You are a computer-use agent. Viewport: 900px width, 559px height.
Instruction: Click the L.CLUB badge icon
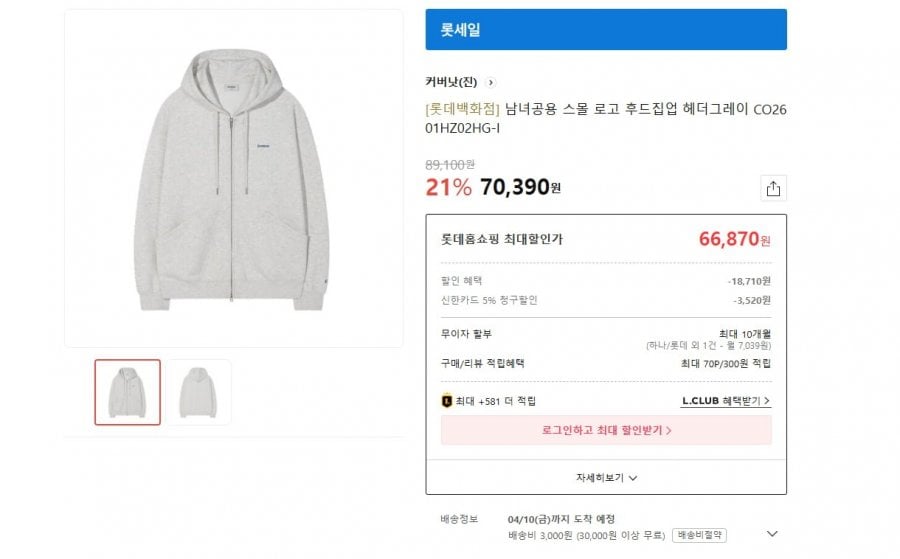pyautogui.click(x=447, y=401)
